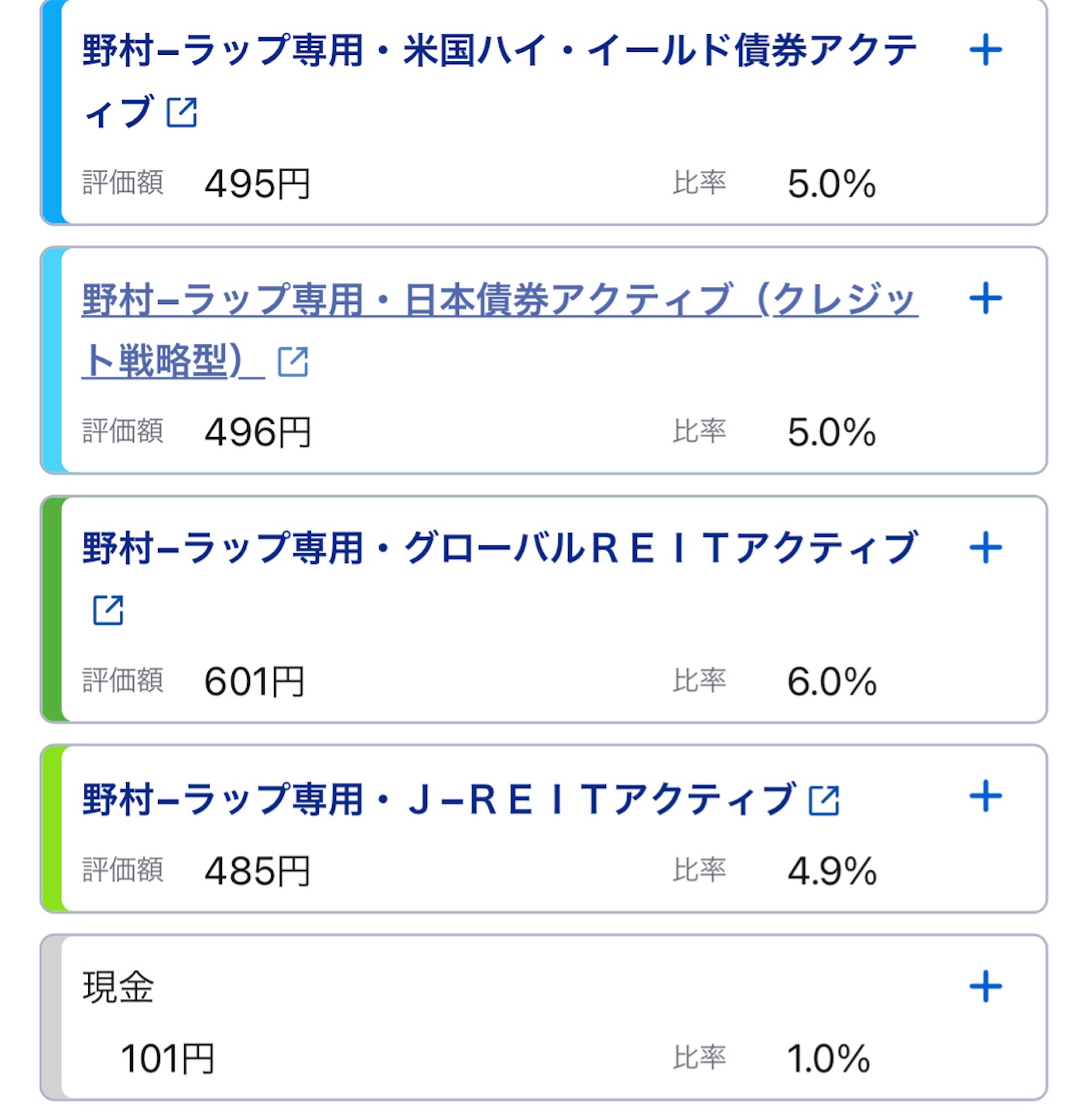
Task: Click the 601円 valuation amount
Action: click(254, 682)
